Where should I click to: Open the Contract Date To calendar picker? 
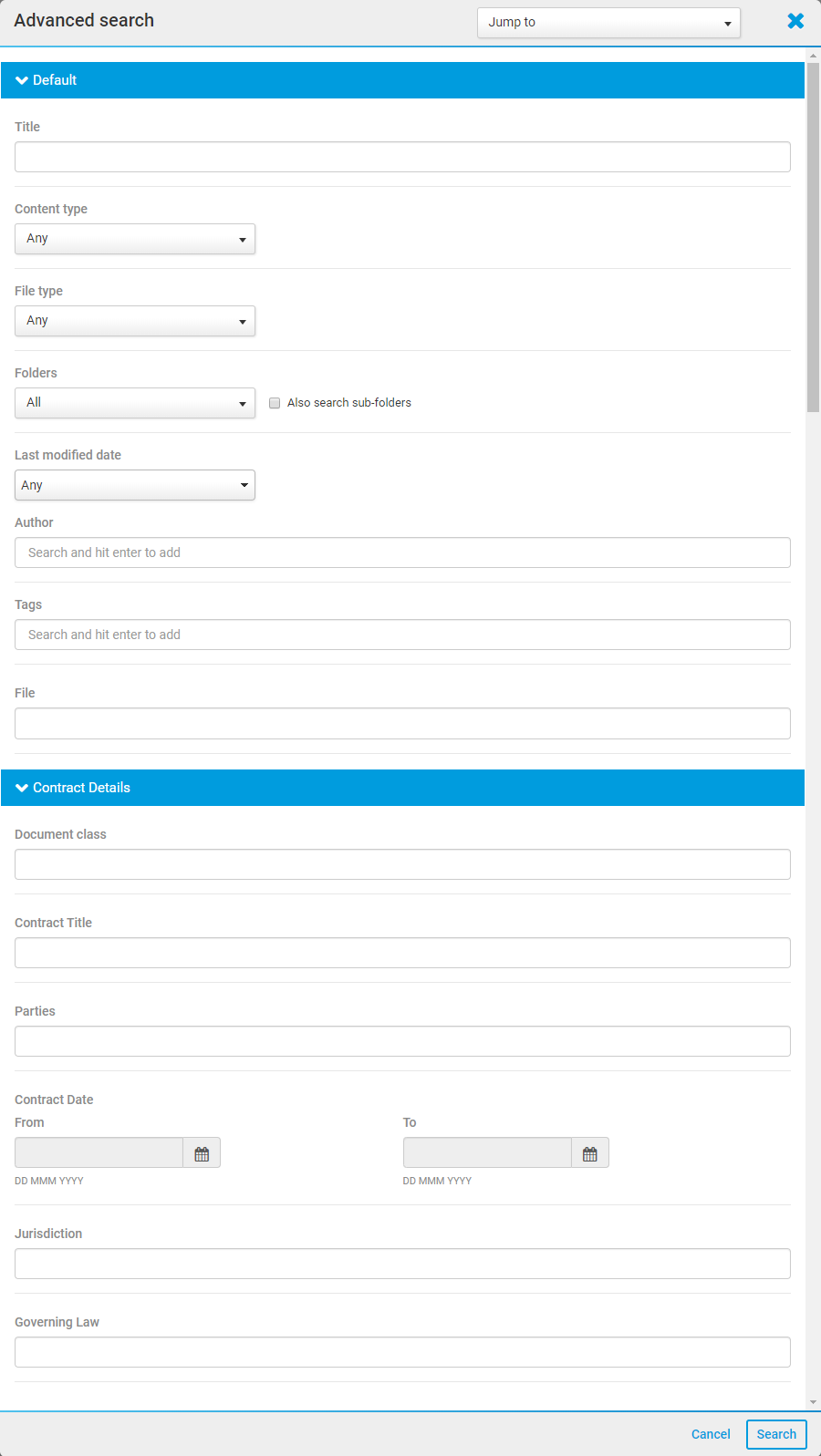pos(590,1153)
